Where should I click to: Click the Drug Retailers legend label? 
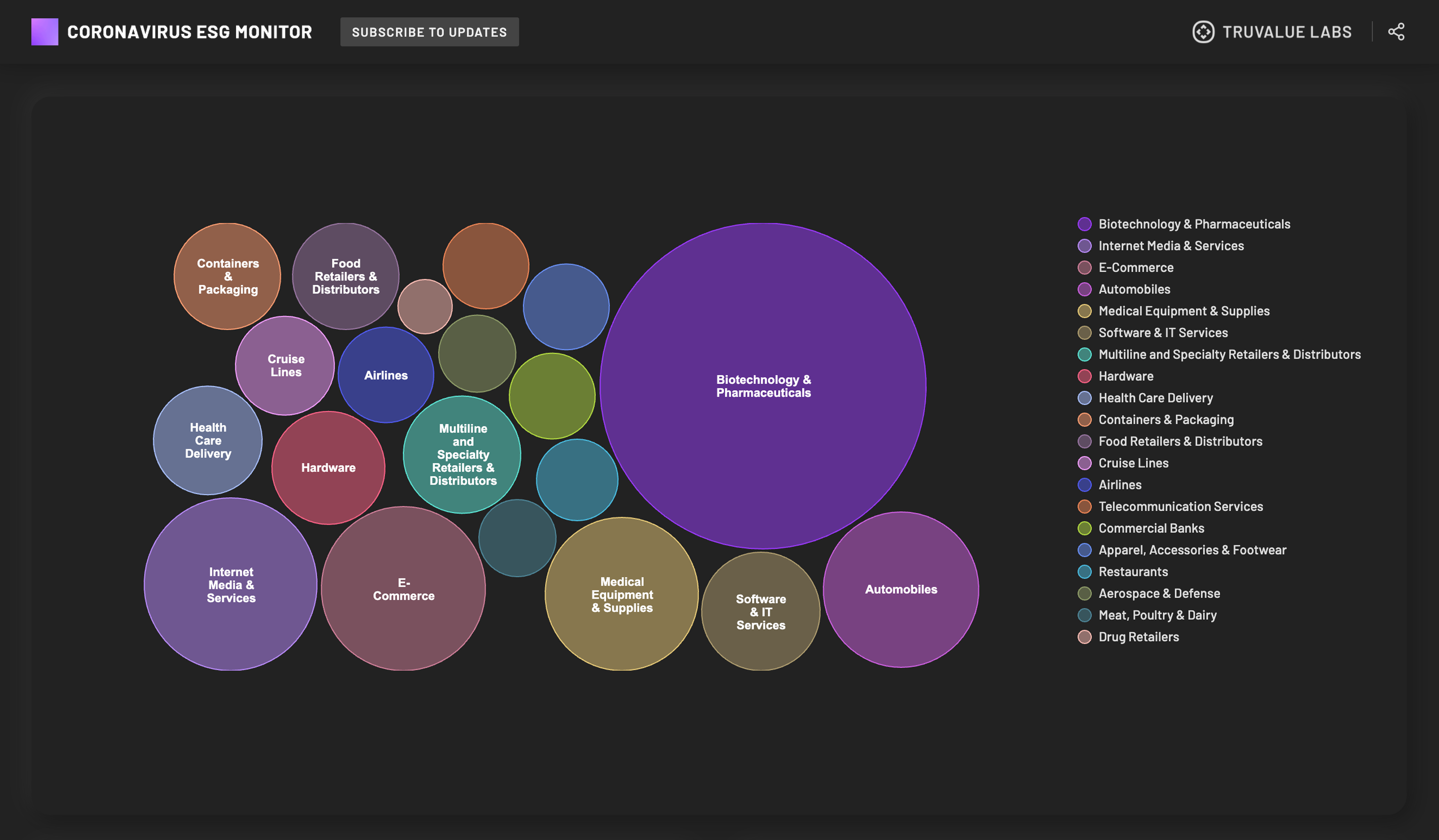pyautogui.click(x=1138, y=637)
